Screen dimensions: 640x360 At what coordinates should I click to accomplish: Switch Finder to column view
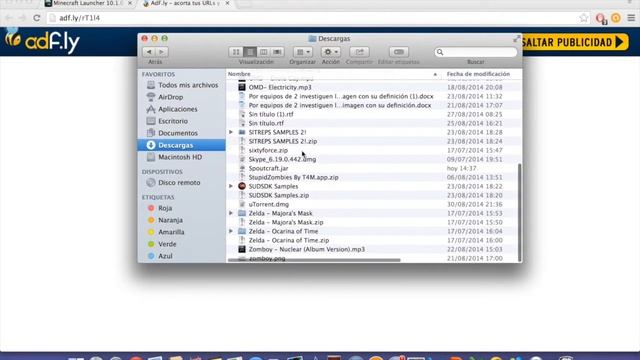click(x=264, y=52)
